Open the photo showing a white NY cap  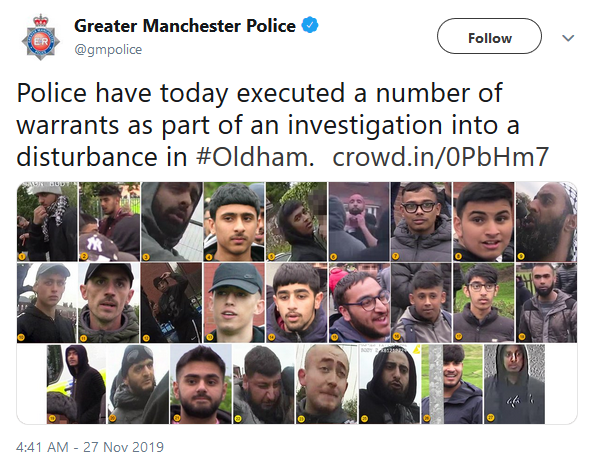click(x=109, y=221)
